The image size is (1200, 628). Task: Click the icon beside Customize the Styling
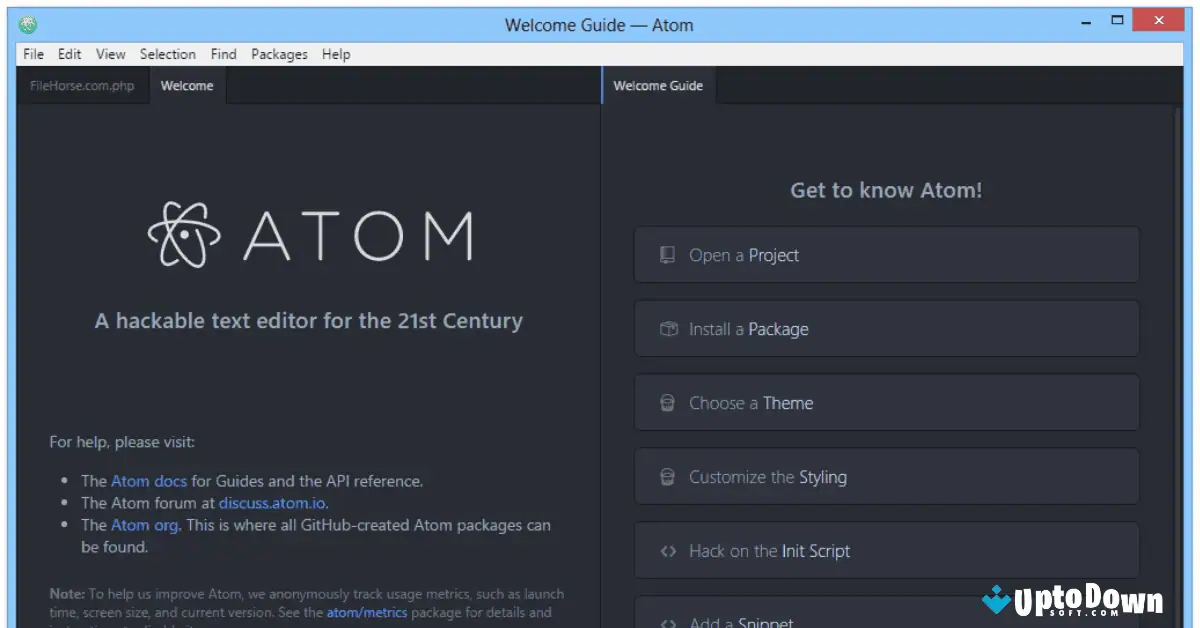[667, 477]
